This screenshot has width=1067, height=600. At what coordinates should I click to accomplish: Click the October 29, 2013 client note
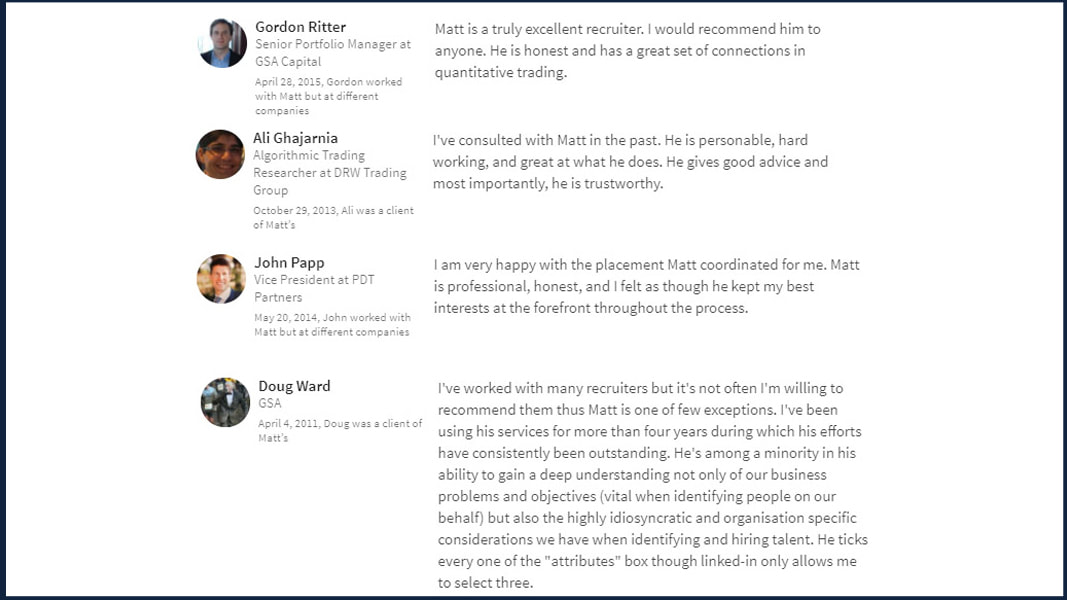pos(333,218)
